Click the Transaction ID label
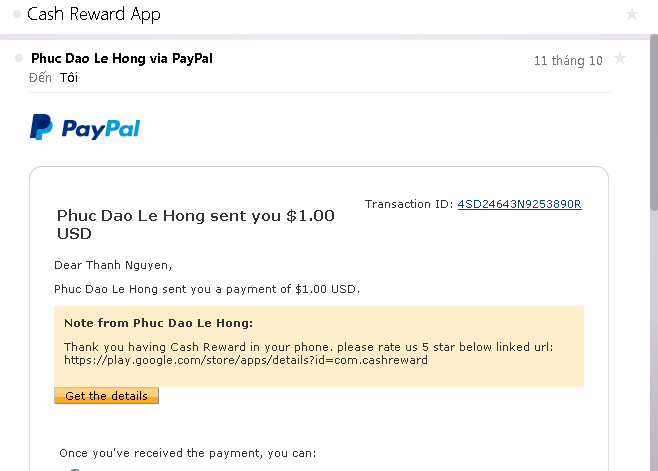This screenshot has width=658, height=471. coord(409,204)
